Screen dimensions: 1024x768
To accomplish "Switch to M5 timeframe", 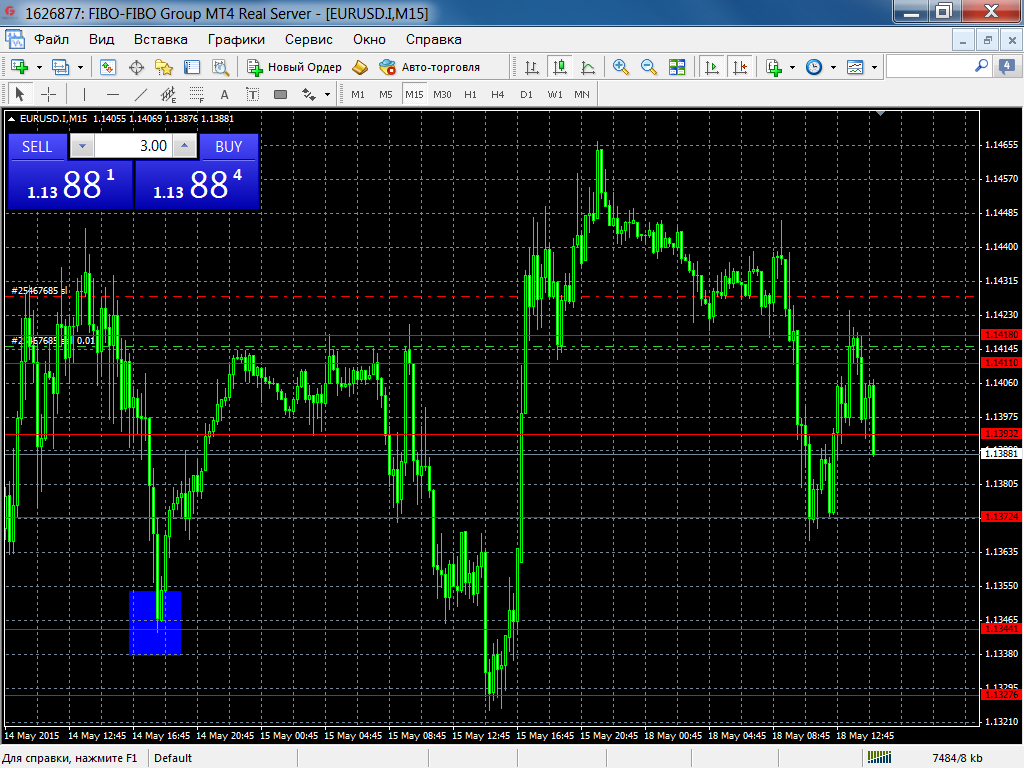I will (386, 95).
